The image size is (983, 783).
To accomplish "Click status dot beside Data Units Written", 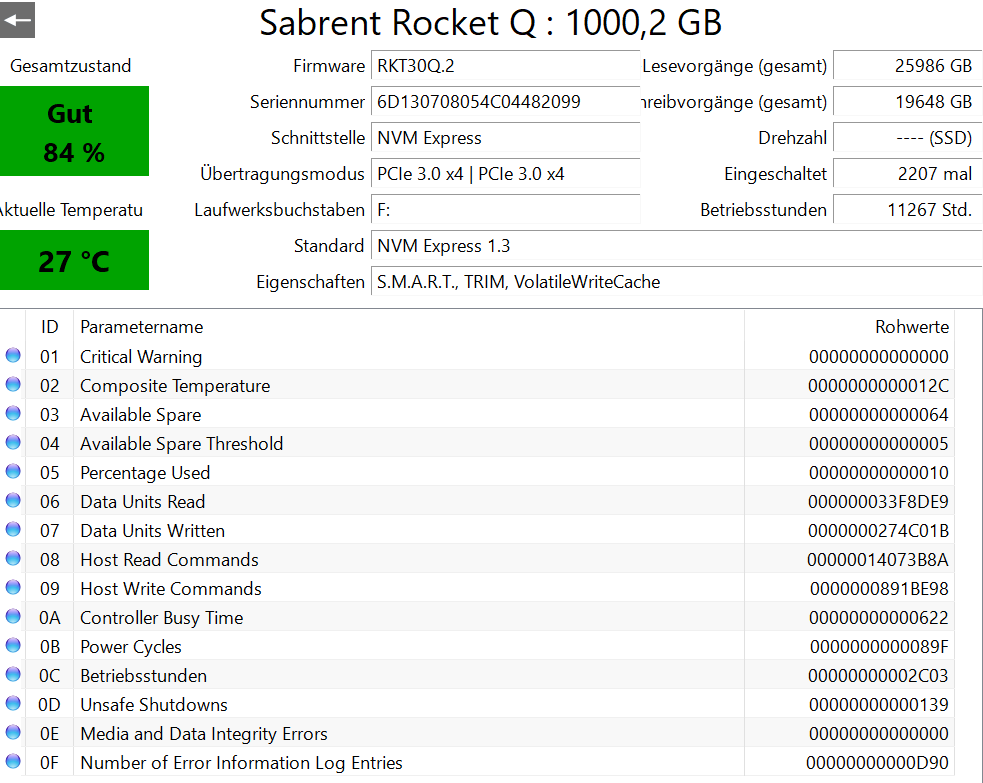I will [13, 529].
